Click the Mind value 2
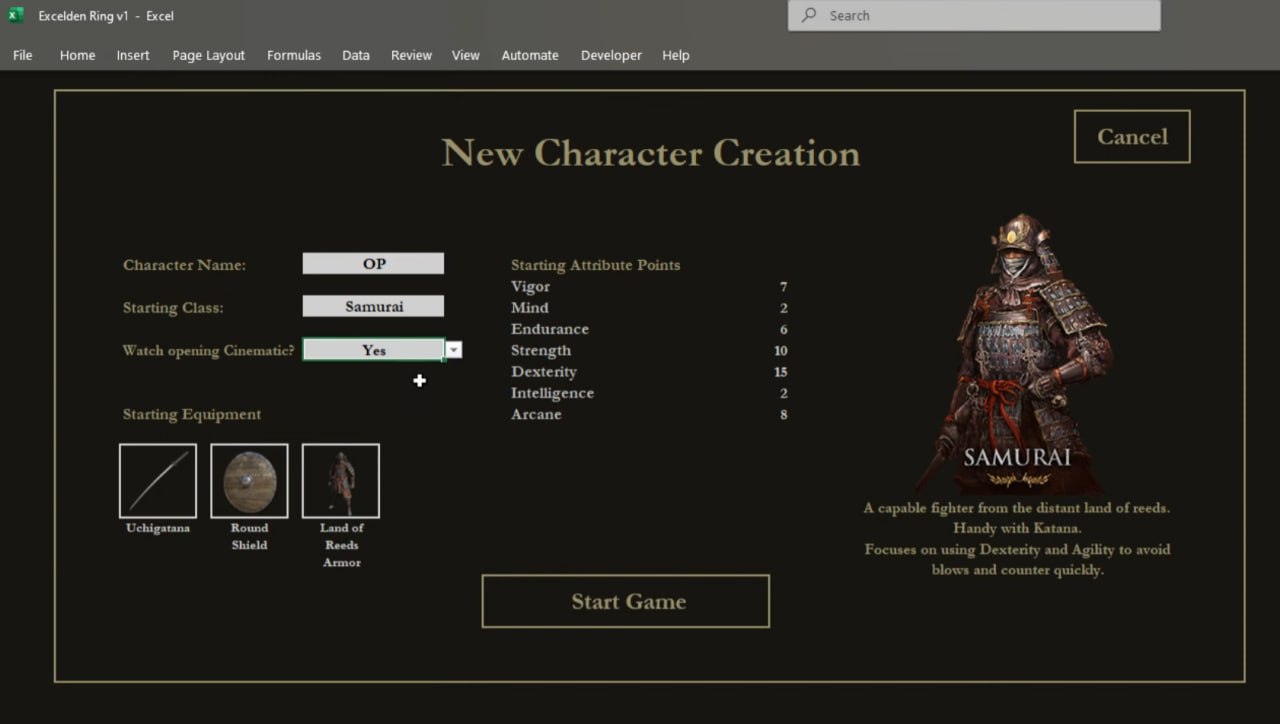The height and width of the screenshot is (724, 1280). [783, 308]
